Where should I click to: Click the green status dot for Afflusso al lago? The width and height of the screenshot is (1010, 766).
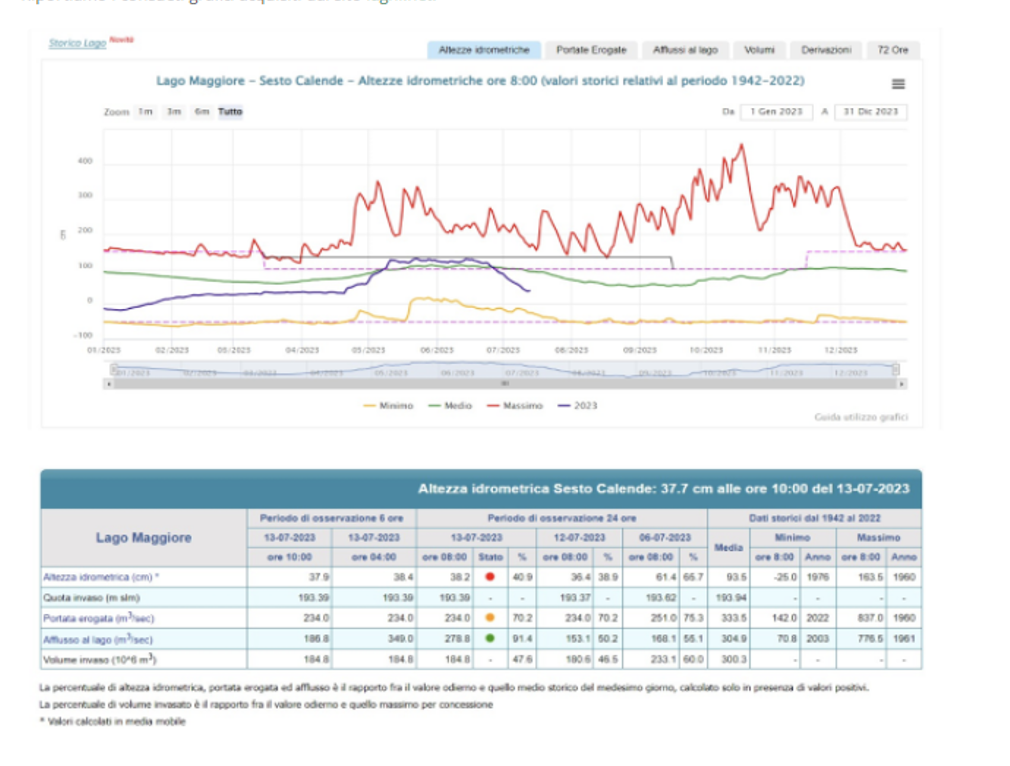(490, 638)
